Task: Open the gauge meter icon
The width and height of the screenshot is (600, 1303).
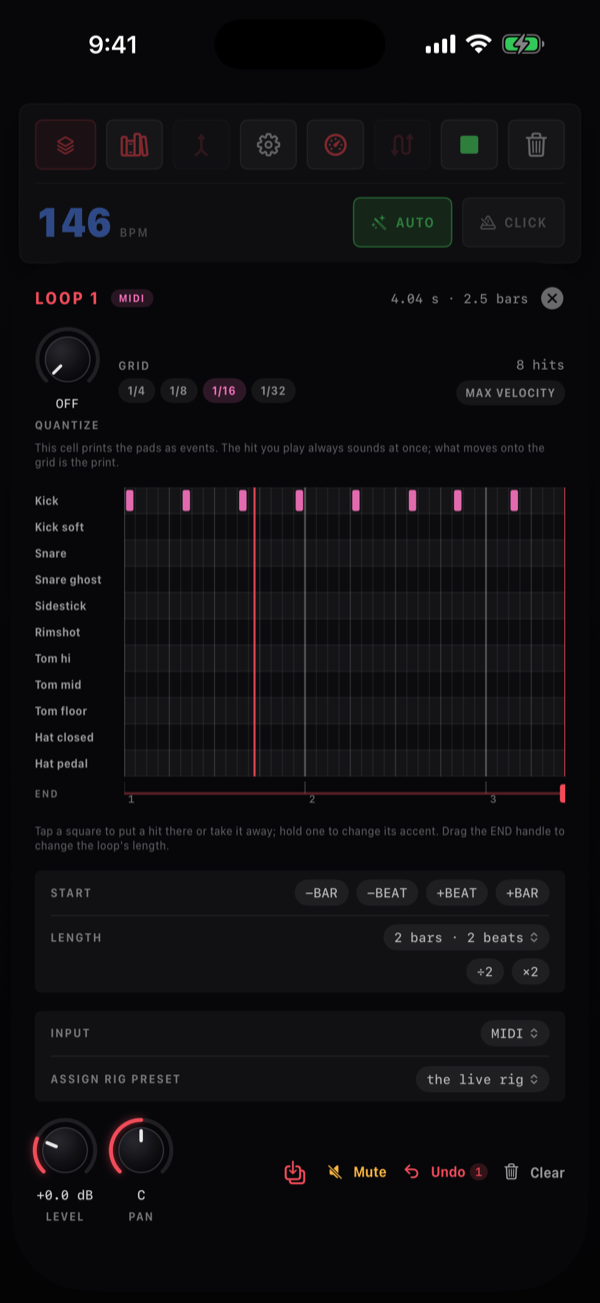Action: pyautogui.click(x=335, y=145)
